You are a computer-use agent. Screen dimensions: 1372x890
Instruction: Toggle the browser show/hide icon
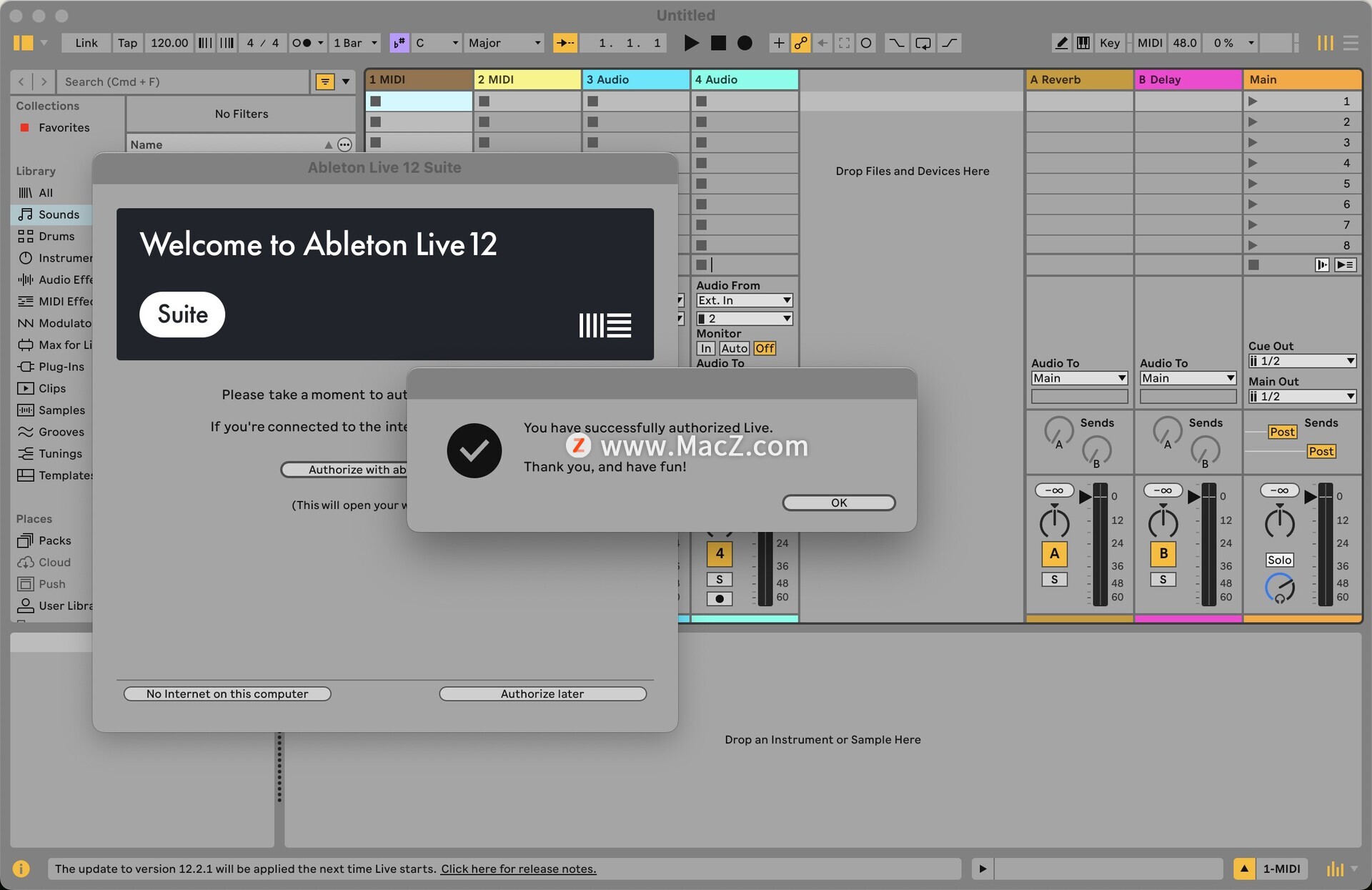pos(23,43)
